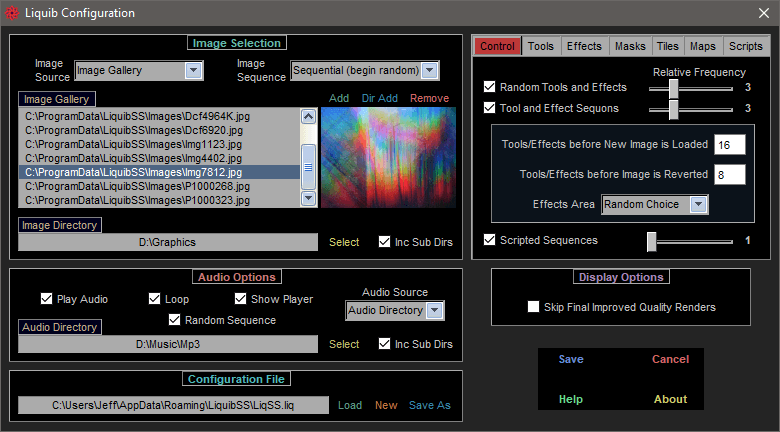Toggle Show Player checkbox
Image resolution: width=780 pixels, height=432 pixels.
241,299
